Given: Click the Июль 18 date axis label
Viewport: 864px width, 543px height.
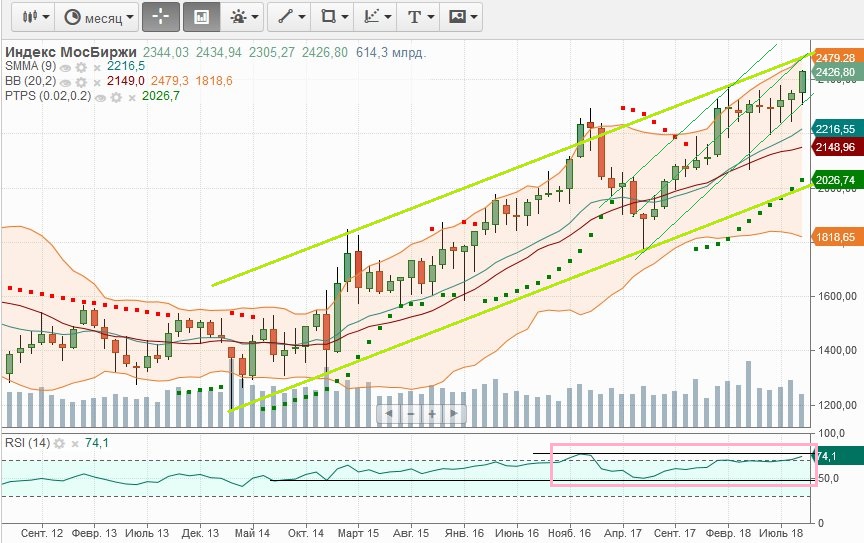Looking at the screenshot, I should [x=781, y=534].
